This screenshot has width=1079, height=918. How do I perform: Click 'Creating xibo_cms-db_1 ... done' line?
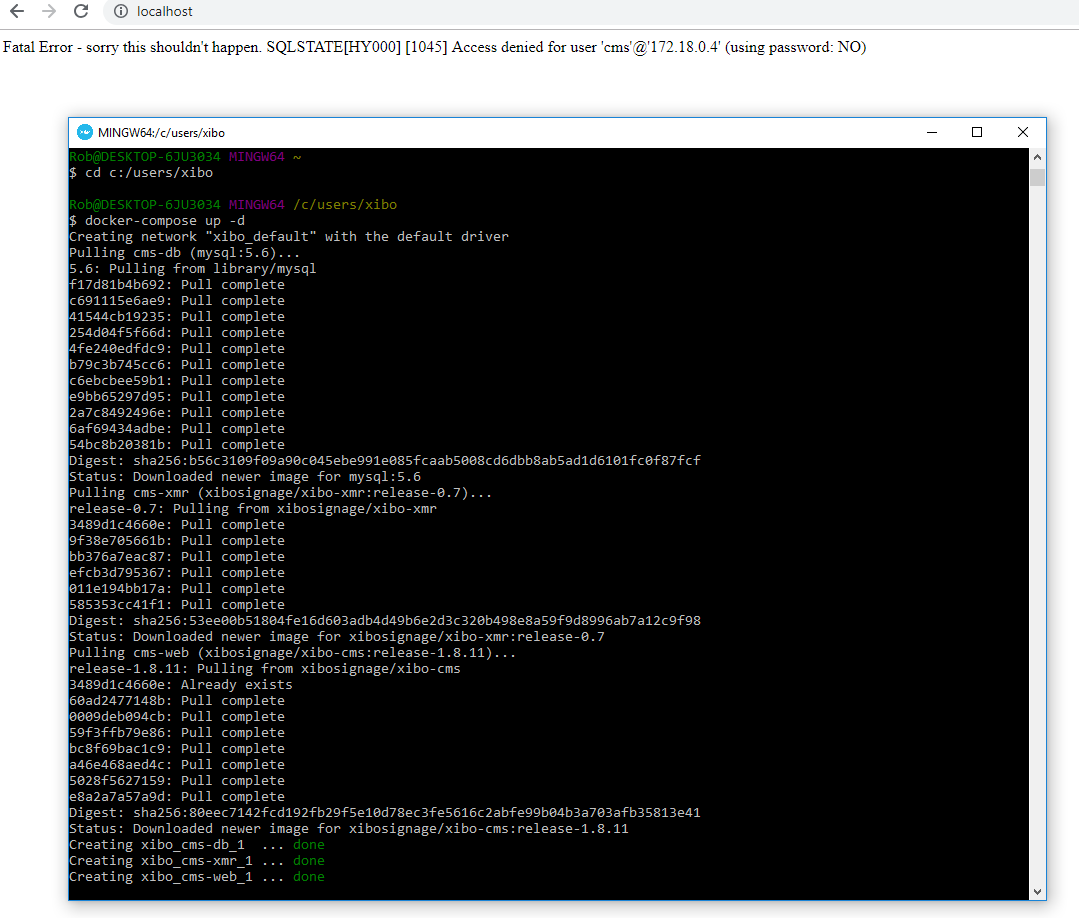pyautogui.click(x=197, y=845)
